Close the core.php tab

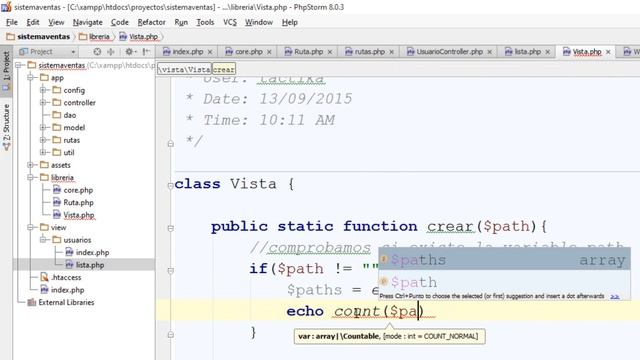coord(269,52)
